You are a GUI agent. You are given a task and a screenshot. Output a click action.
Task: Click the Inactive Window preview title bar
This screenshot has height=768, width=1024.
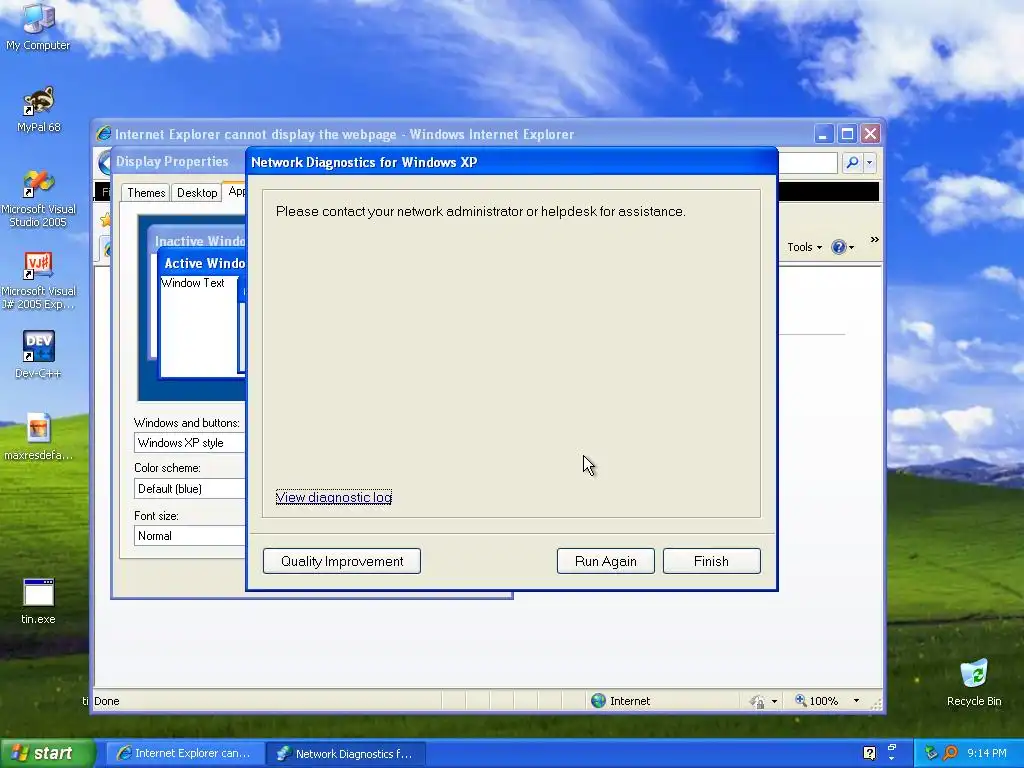pos(199,240)
